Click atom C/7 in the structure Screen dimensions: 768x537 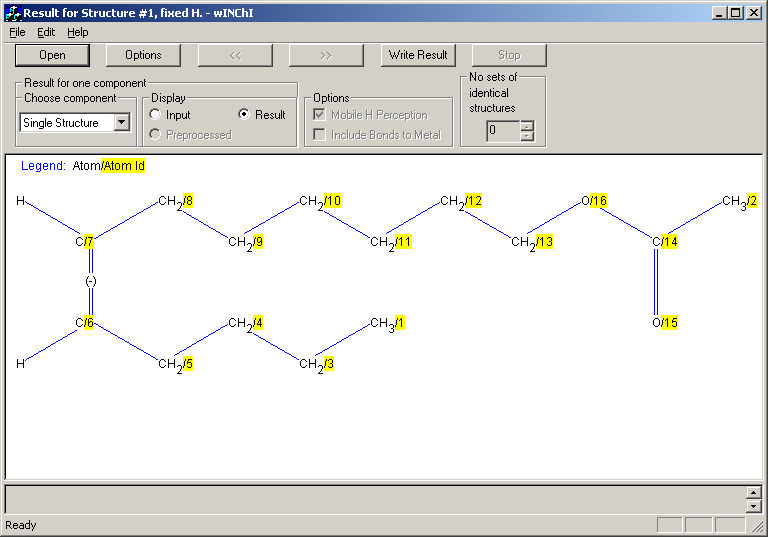[x=84, y=242]
